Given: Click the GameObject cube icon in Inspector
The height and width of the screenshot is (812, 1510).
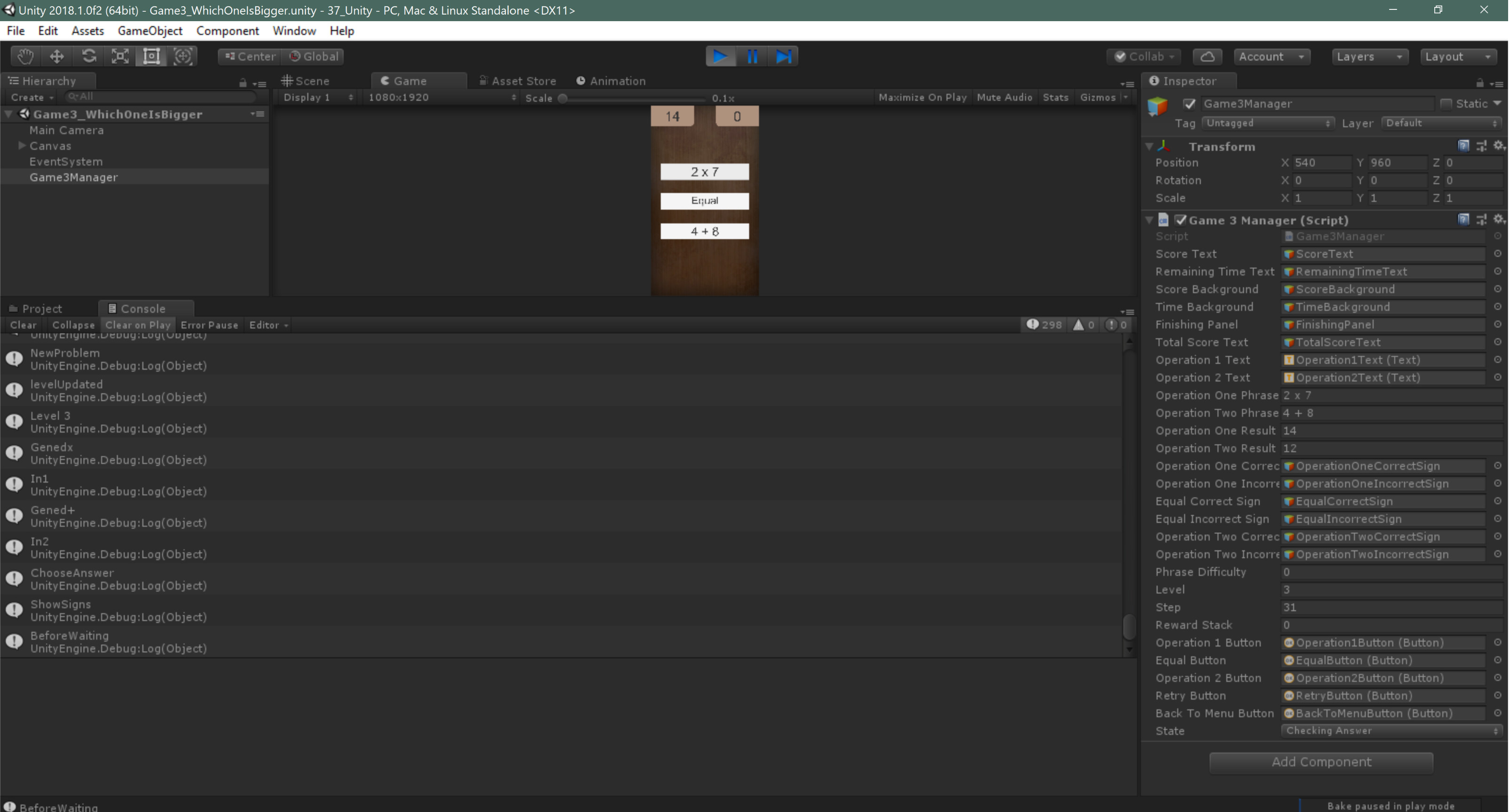Looking at the screenshot, I should (x=1158, y=106).
